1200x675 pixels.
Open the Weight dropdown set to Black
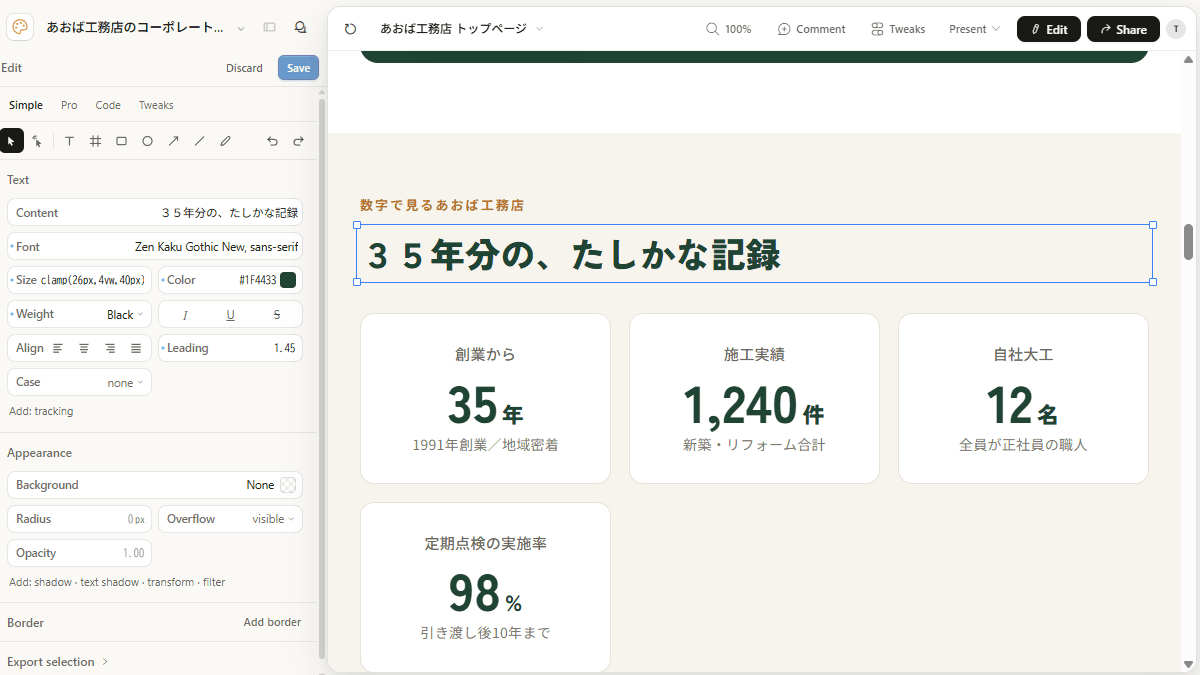click(80, 314)
